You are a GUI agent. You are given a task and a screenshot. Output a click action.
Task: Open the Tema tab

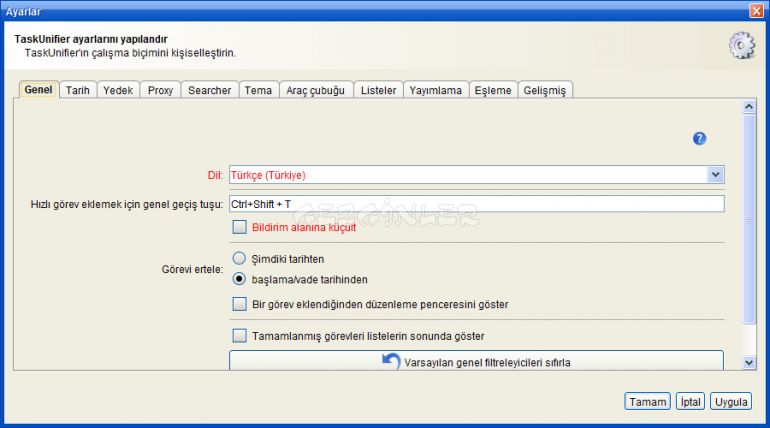point(258,90)
